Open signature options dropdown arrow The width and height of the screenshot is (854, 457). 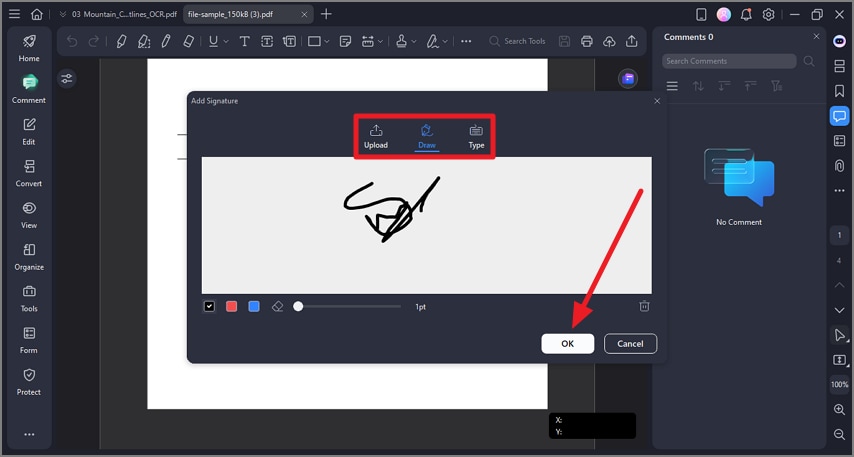click(x=445, y=41)
